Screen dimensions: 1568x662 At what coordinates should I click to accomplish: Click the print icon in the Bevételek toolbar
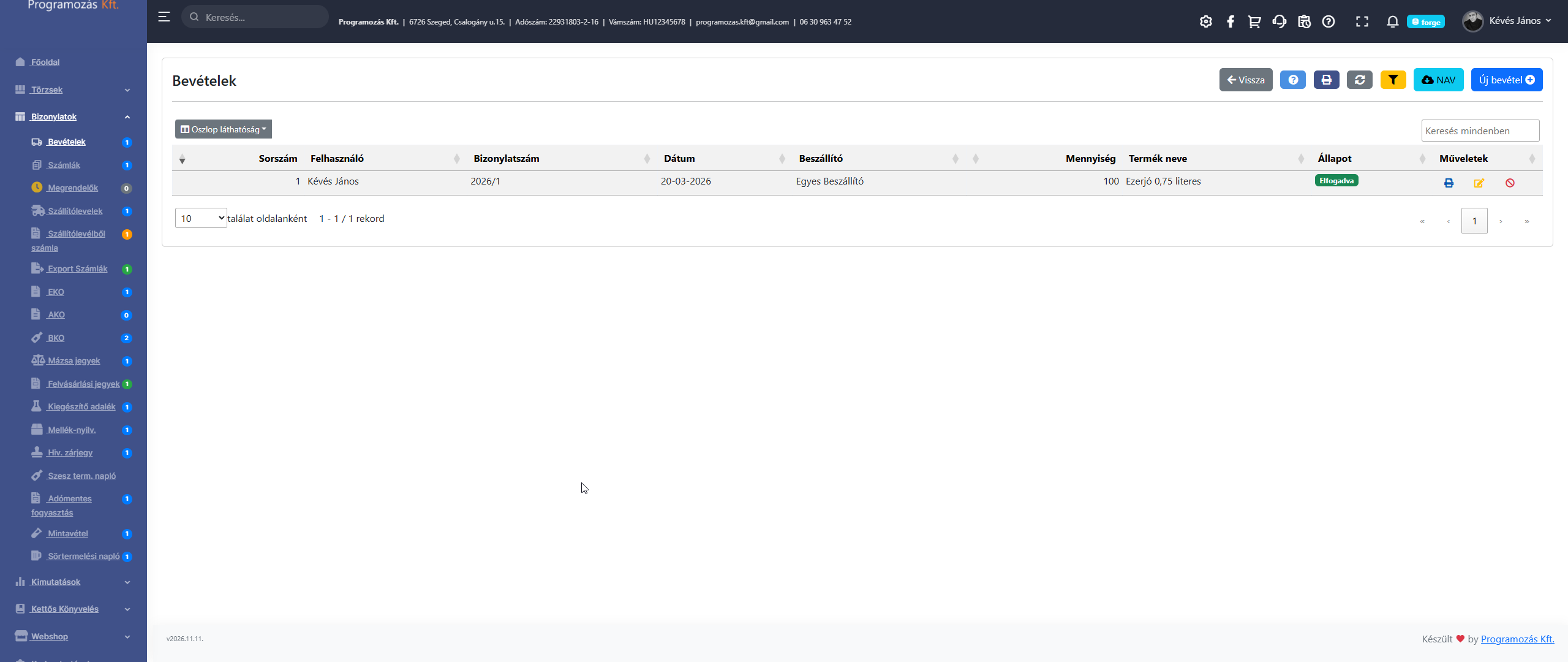1326,80
